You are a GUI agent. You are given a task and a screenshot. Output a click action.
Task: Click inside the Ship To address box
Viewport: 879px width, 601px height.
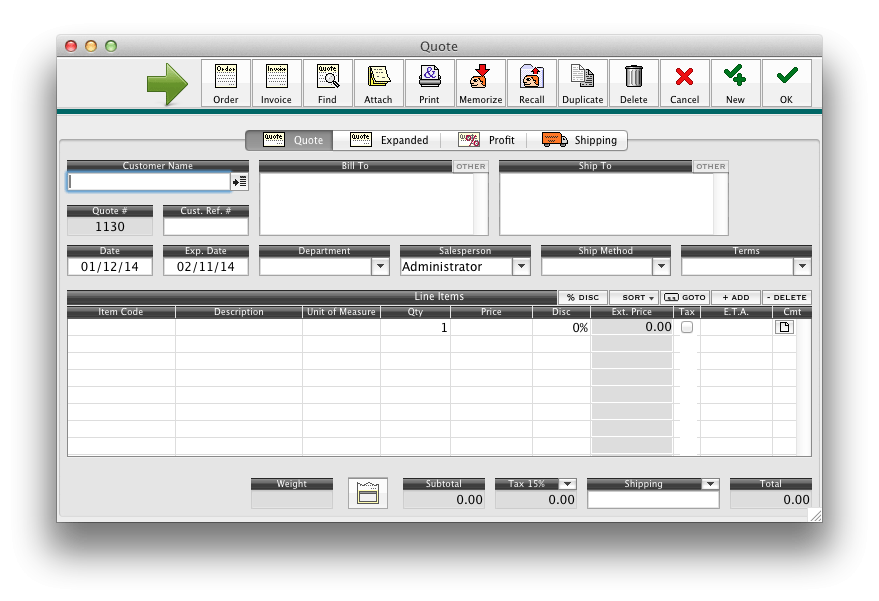tap(607, 204)
